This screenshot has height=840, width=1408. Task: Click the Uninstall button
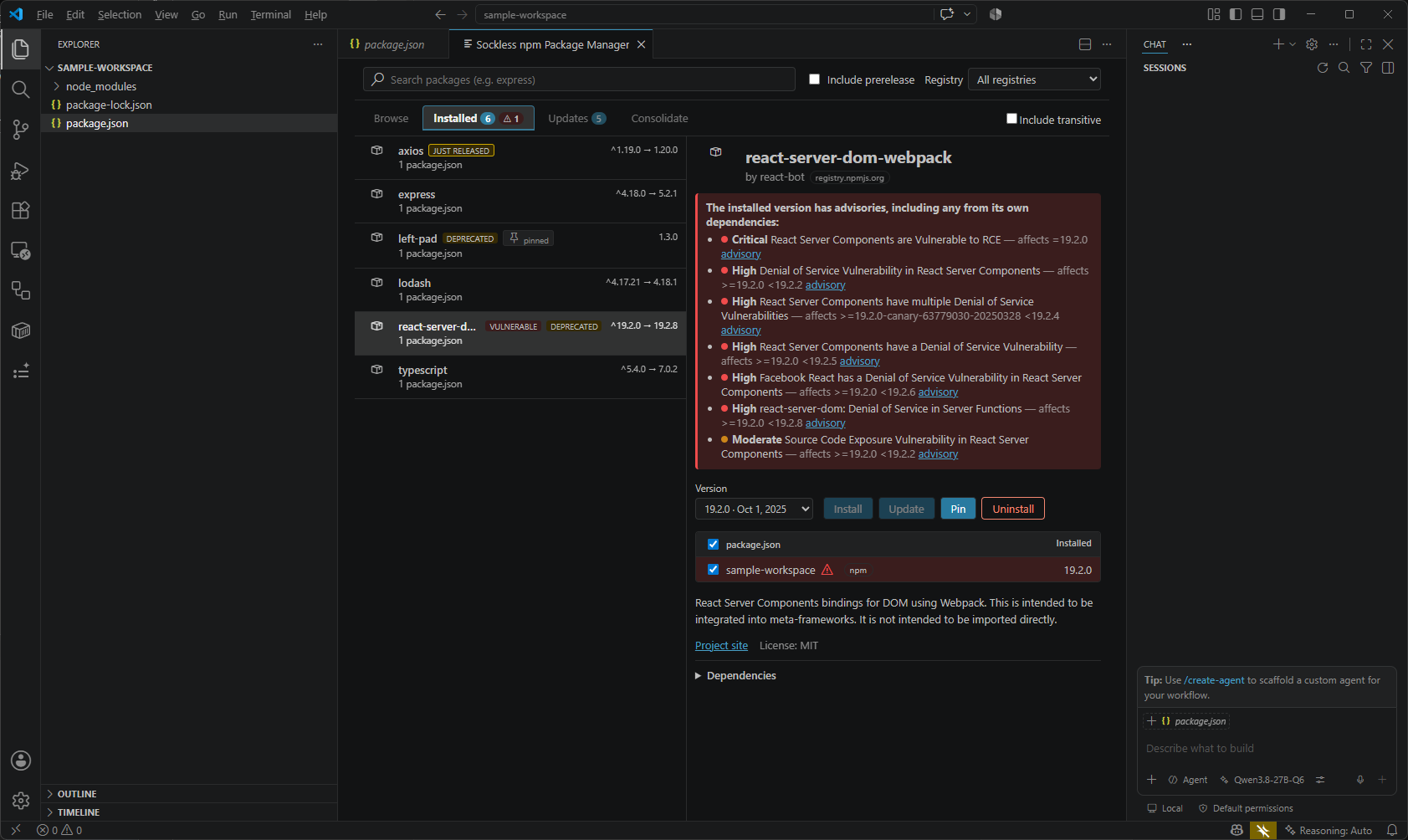[1013, 509]
